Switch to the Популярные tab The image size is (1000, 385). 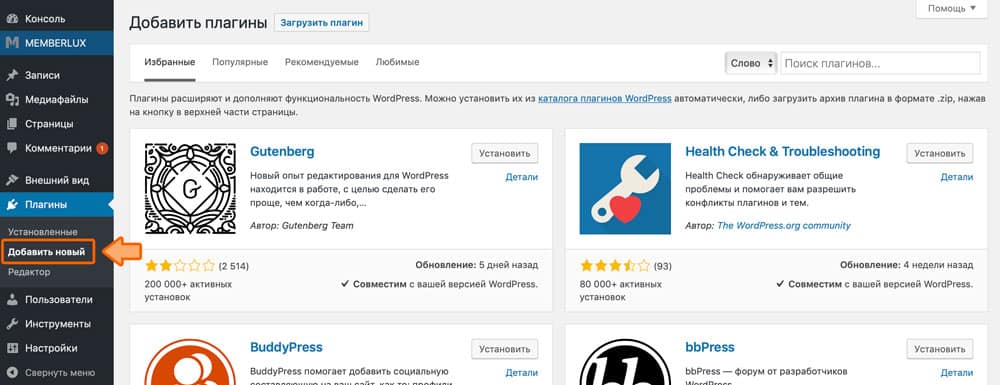(240, 62)
